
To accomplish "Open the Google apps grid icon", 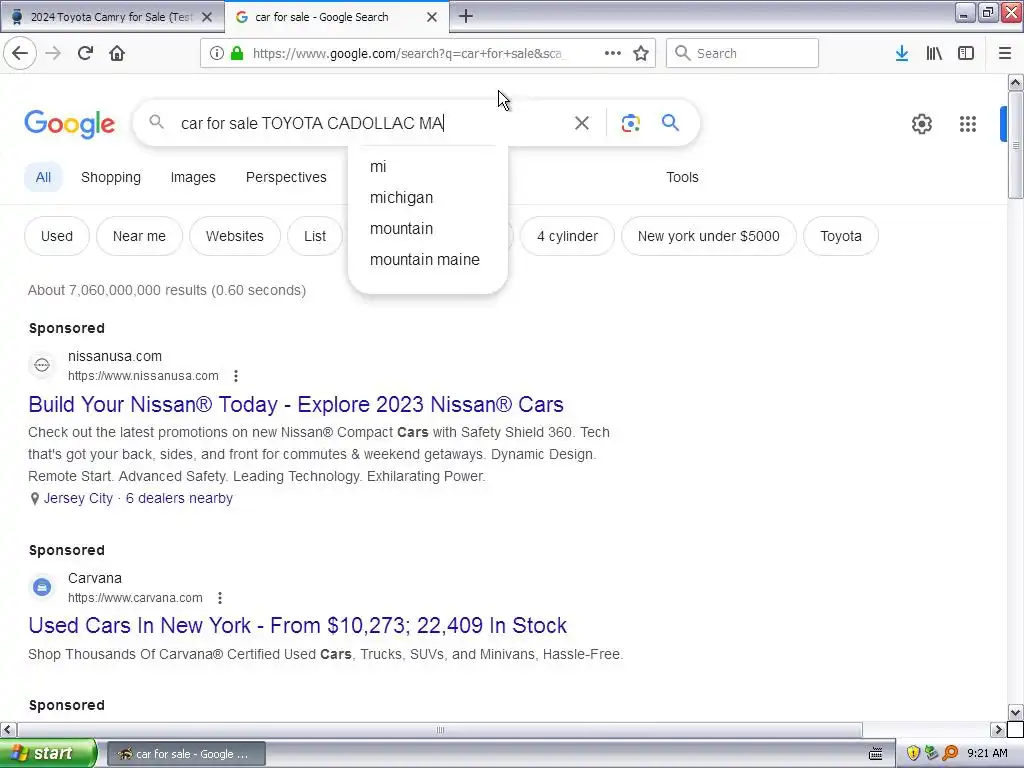I will click(x=968, y=123).
